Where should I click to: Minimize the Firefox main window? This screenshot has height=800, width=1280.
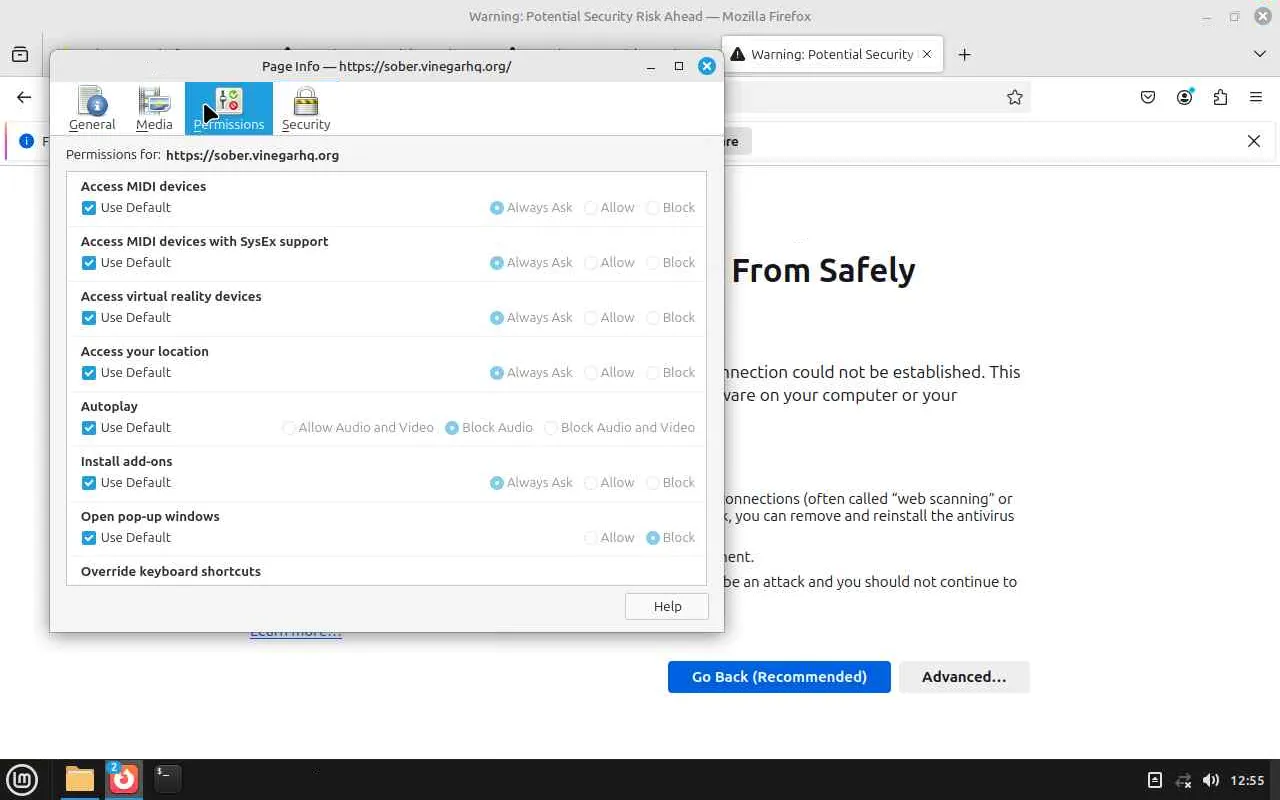(x=1207, y=16)
